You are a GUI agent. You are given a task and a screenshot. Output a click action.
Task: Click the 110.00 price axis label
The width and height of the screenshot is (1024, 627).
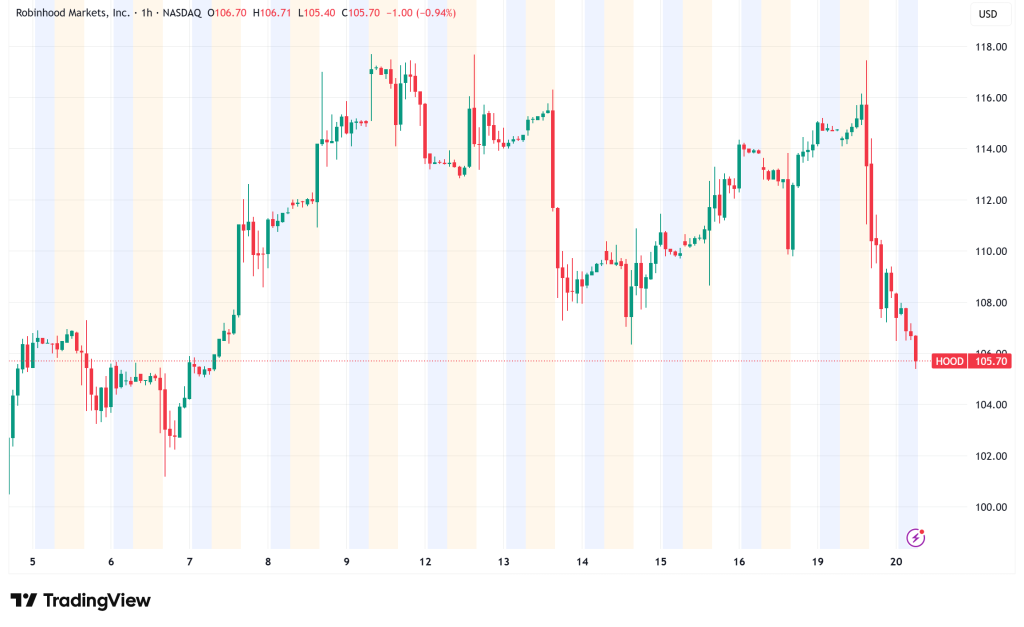(991, 251)
